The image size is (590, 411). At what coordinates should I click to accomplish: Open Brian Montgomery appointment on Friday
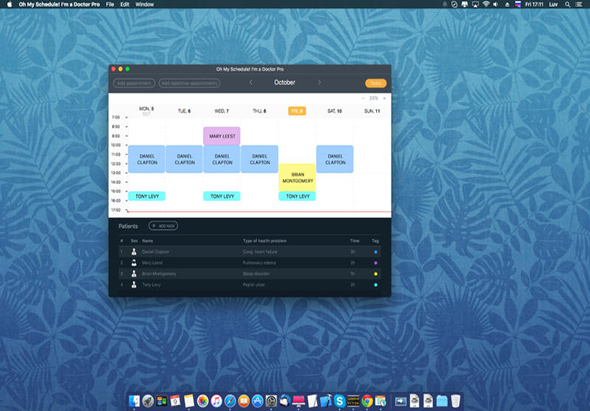(x=297, y=178)
